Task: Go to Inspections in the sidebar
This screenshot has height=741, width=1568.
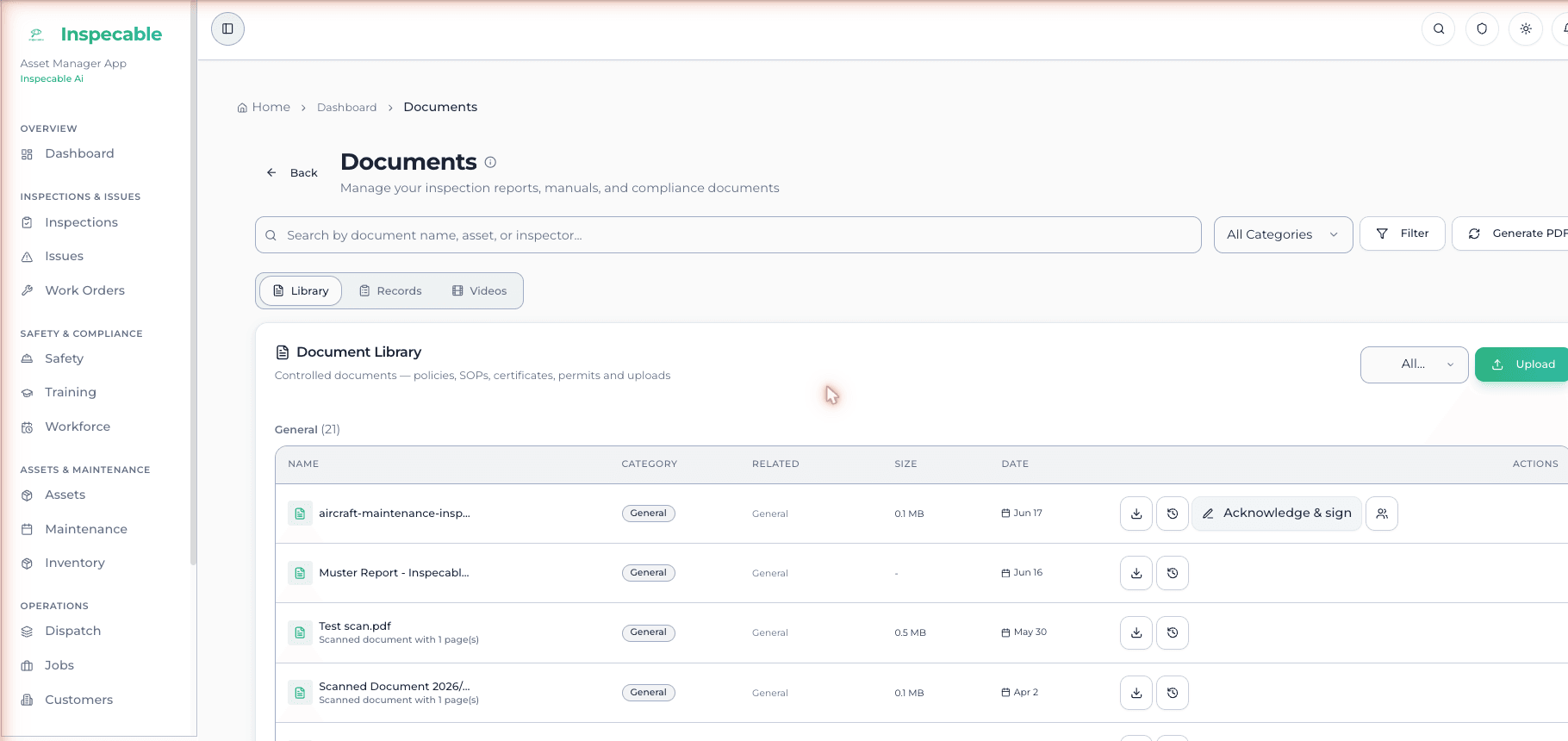Action: 81,222
